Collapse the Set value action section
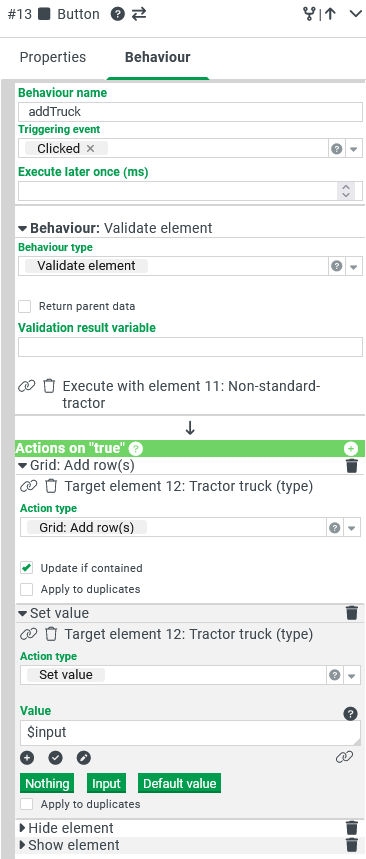366x859 pixels. click(x=23, y=614)
